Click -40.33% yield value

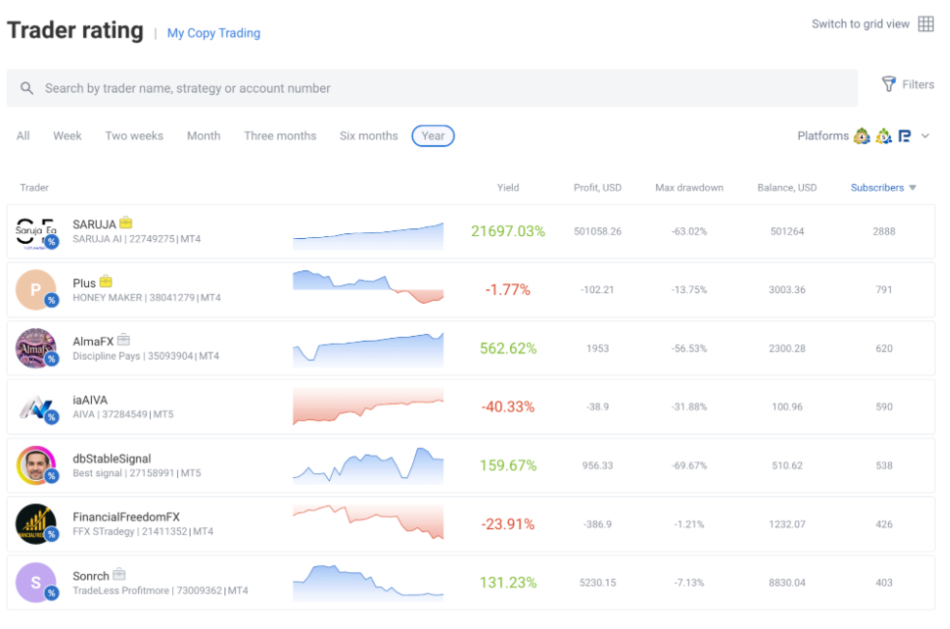(508, 407)
